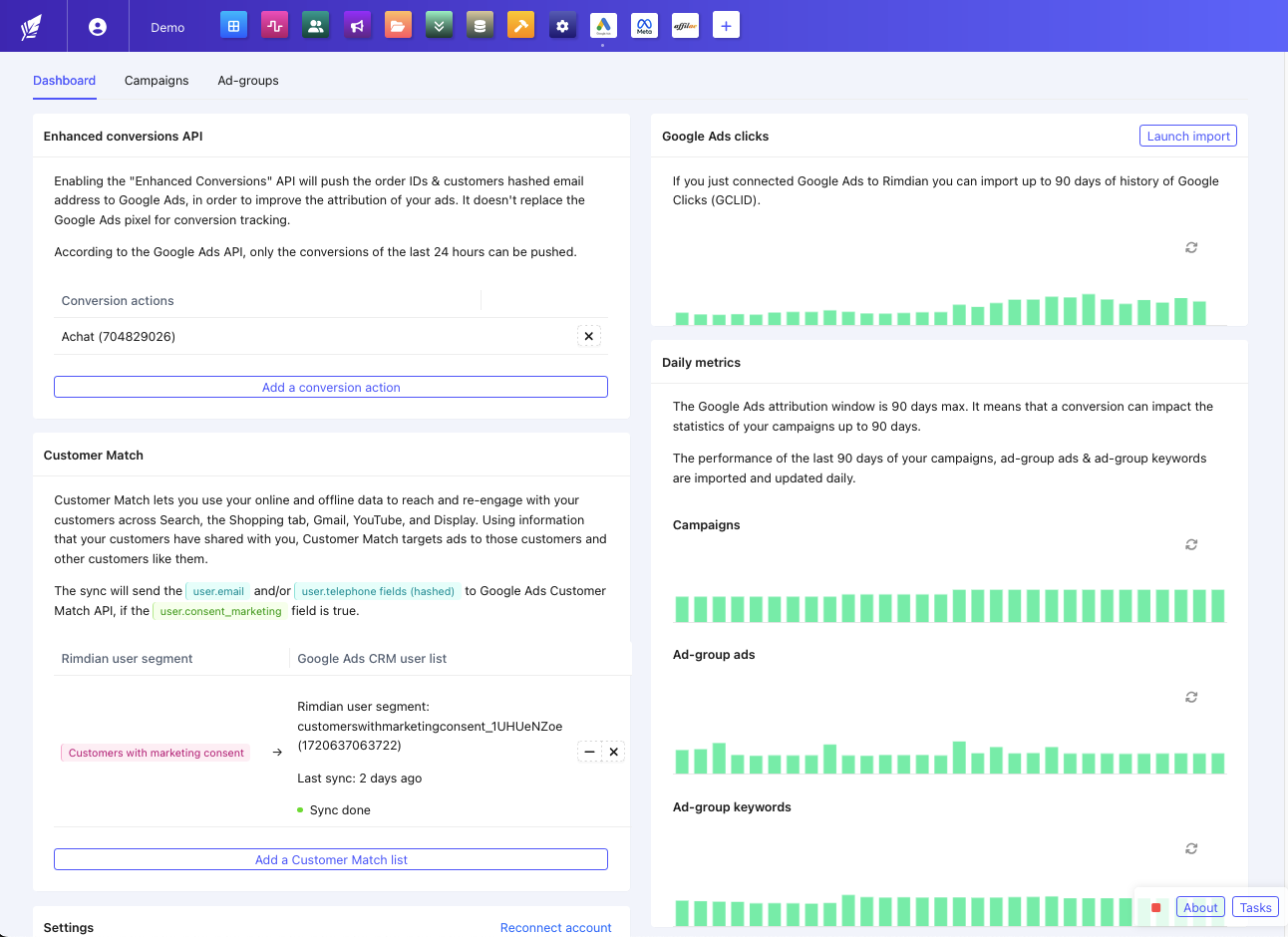Click the Rimdian feather logo
This screenshot has width=1288, height=937.
[32, 27]
